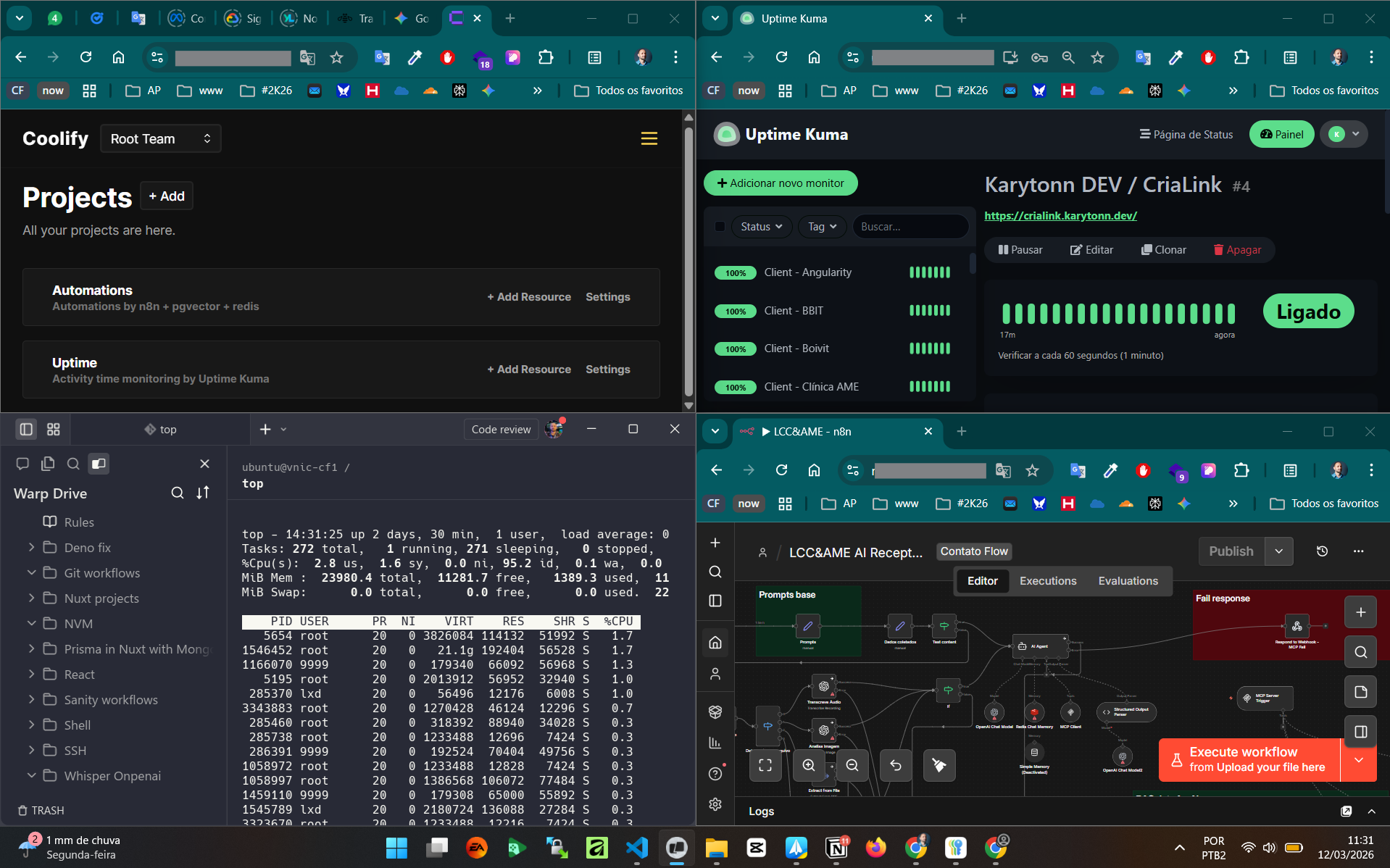Viewport: 1390px width, 868px height.
Task: Click Adicionar novo monitor button
Action: click(780, 183)
